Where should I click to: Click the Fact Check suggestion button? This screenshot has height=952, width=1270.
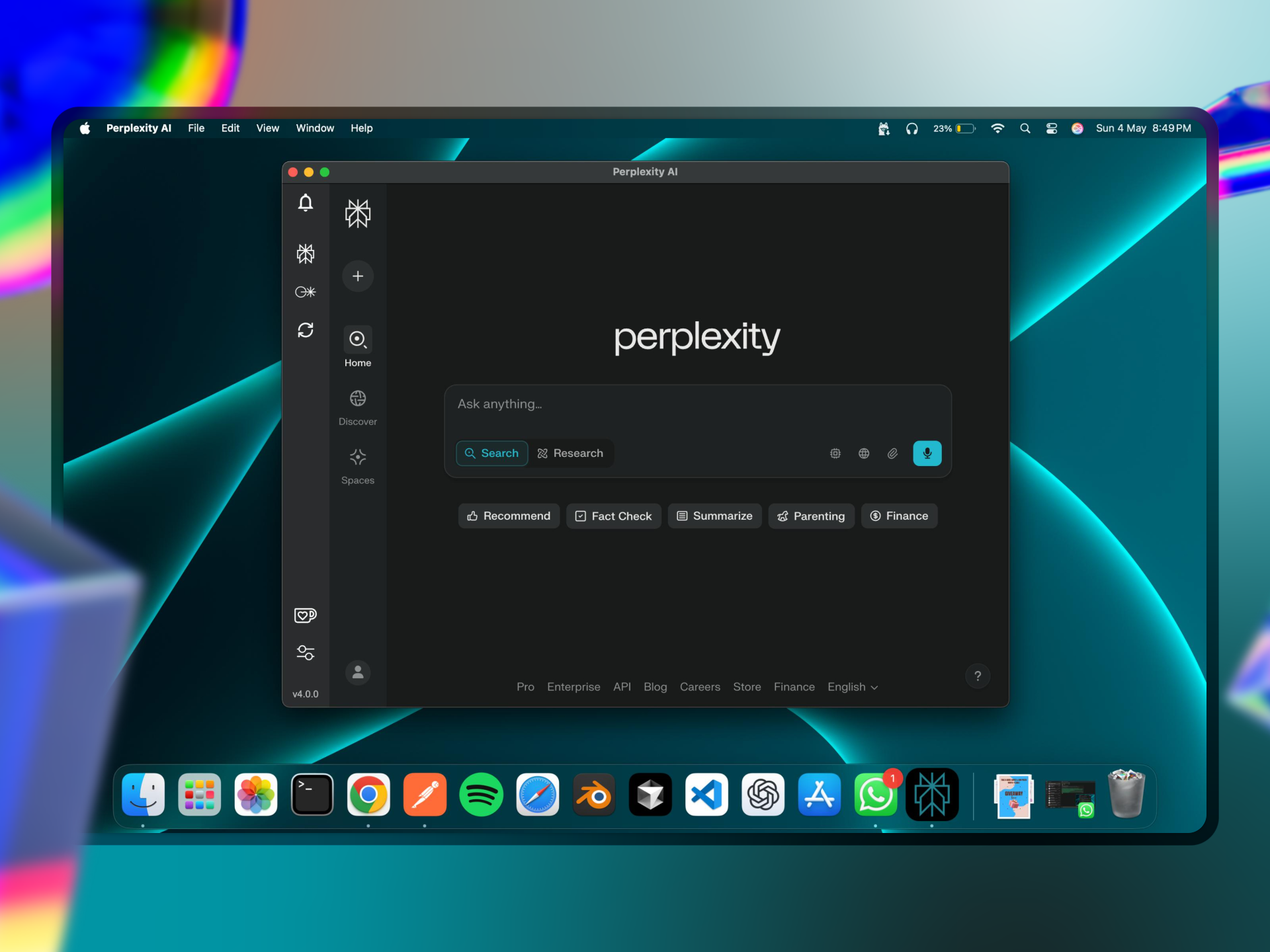(613, 516)
